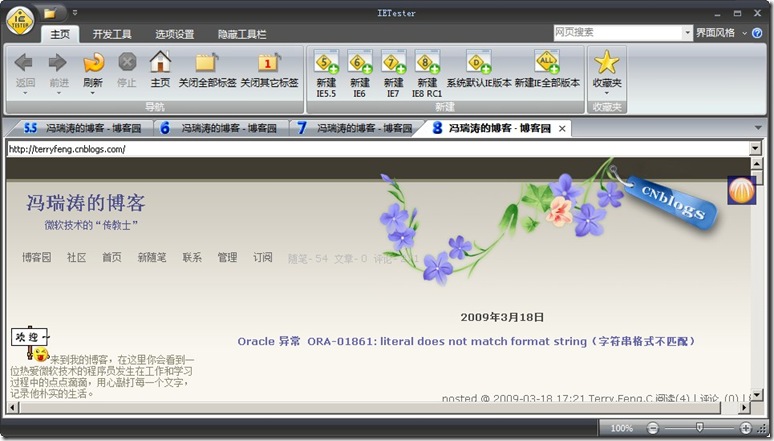Click the 2009年3月18日 date heading
The image size is (774, 441).
502,317
